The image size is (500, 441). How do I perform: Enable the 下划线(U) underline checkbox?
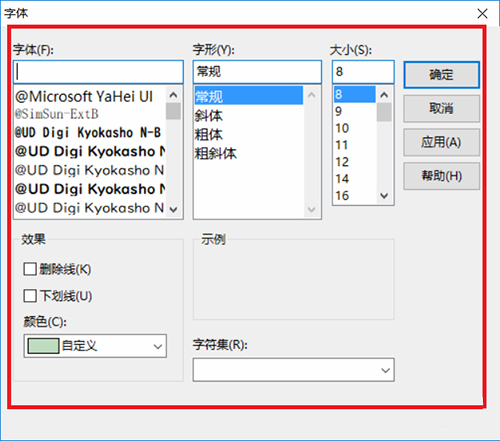30,296
